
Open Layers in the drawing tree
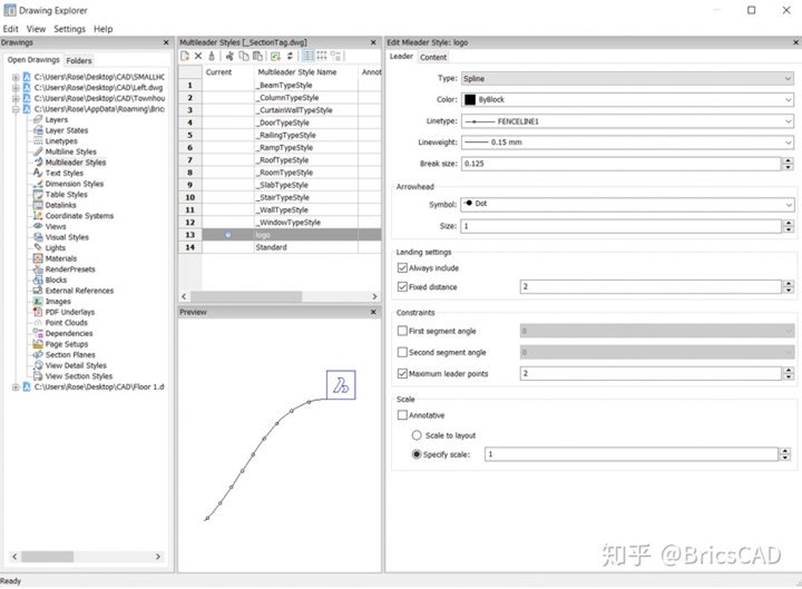[56, 120]
